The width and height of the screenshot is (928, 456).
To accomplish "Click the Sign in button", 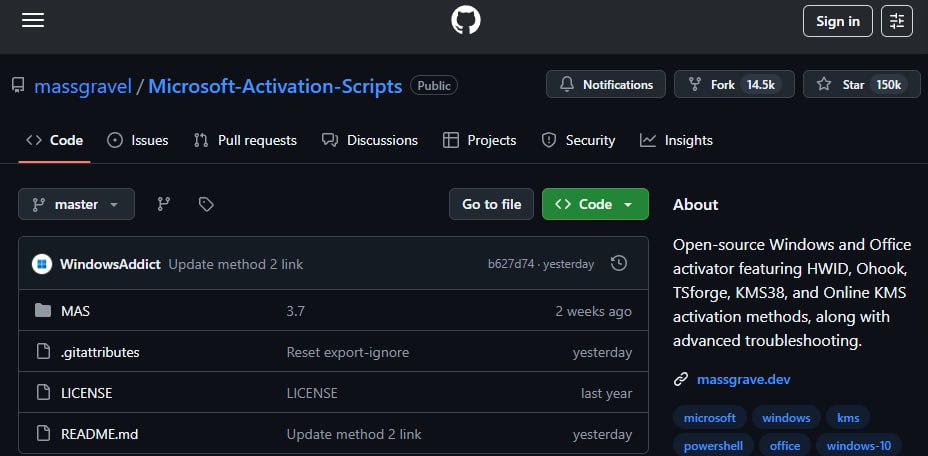I will click(837, 21).
